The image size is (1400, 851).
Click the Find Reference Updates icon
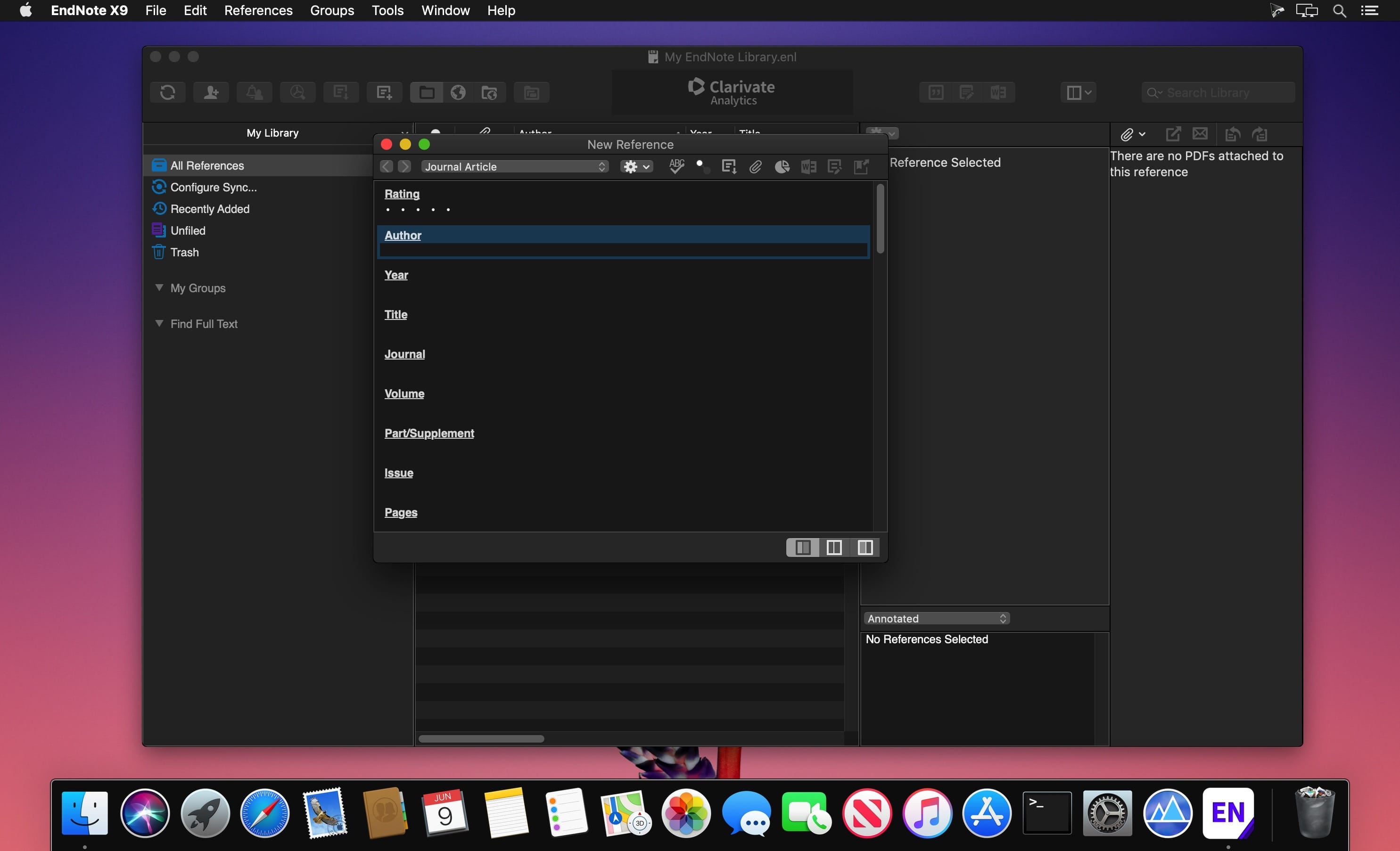(x=728, y=166)
